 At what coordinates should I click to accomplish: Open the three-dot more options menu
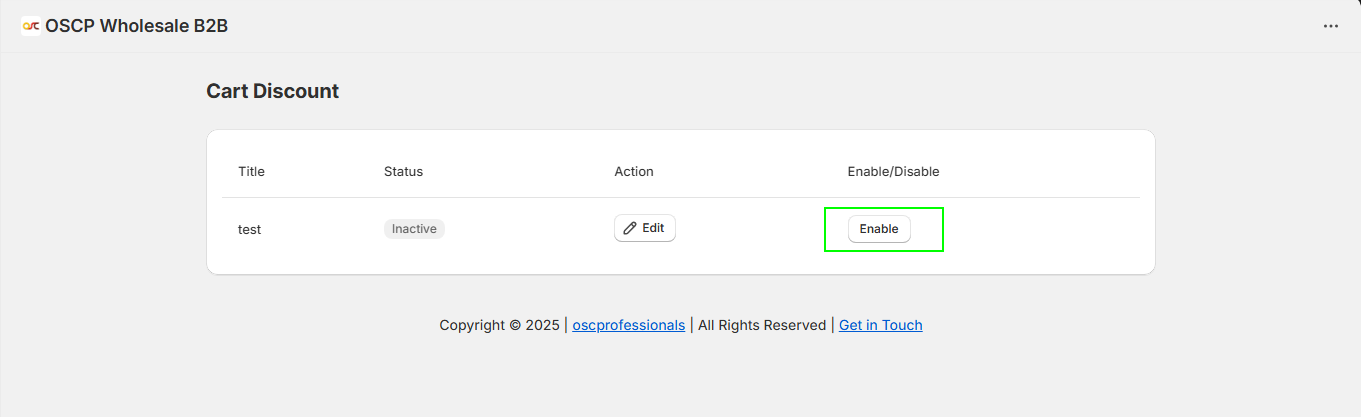pyautogui.click(x=1330, y=26)
